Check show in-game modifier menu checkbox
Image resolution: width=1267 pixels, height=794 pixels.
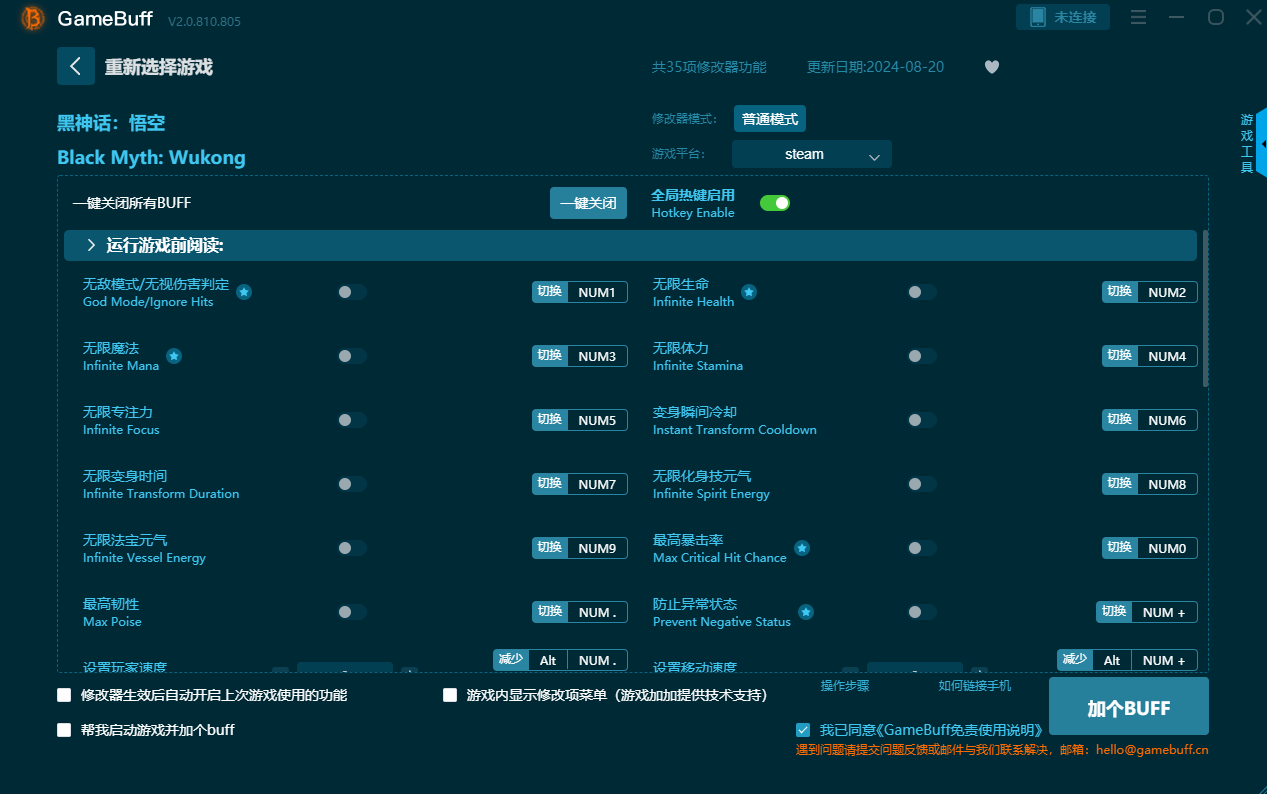click(x=450, y=695)
